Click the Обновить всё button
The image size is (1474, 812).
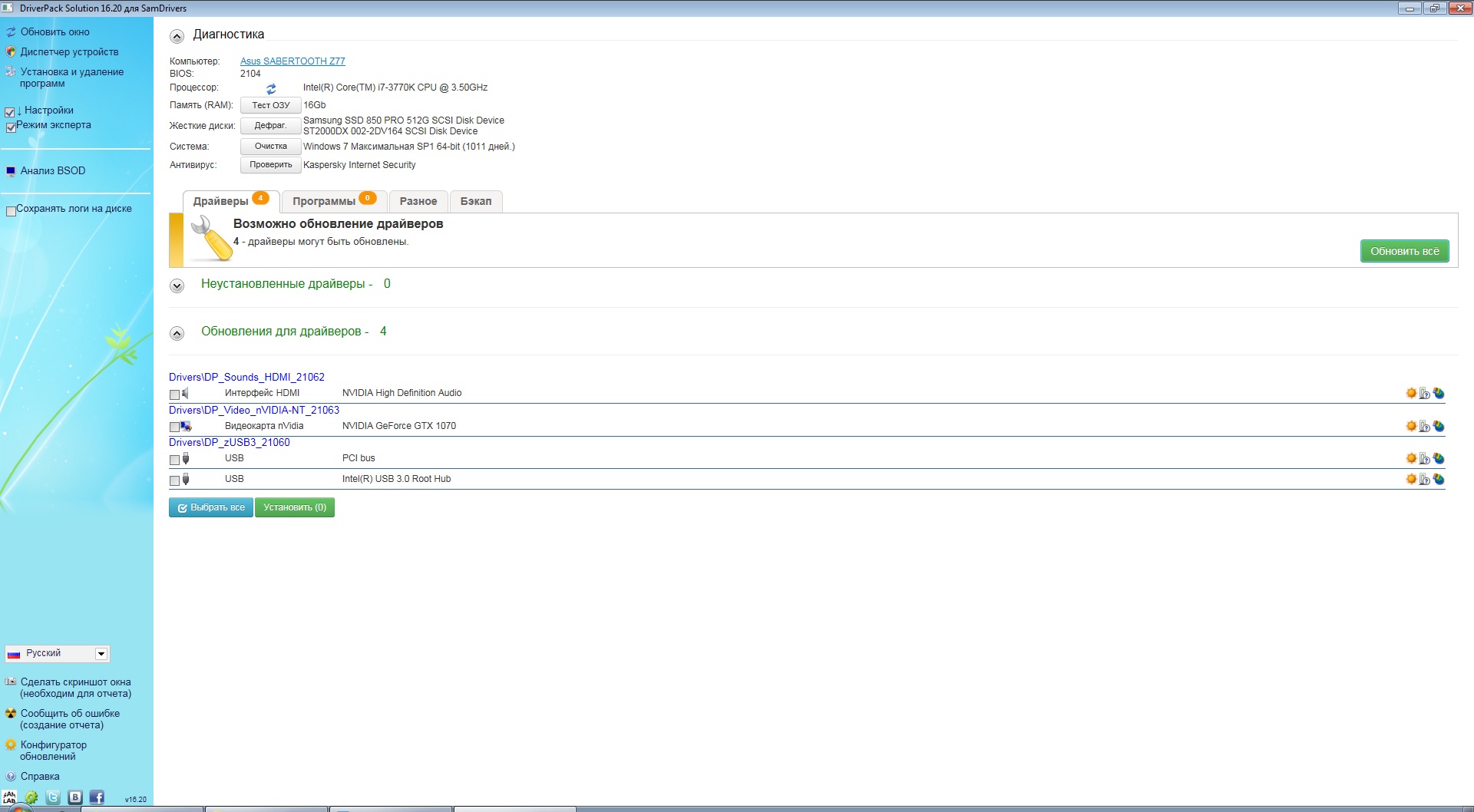[x=1405, y=251]
